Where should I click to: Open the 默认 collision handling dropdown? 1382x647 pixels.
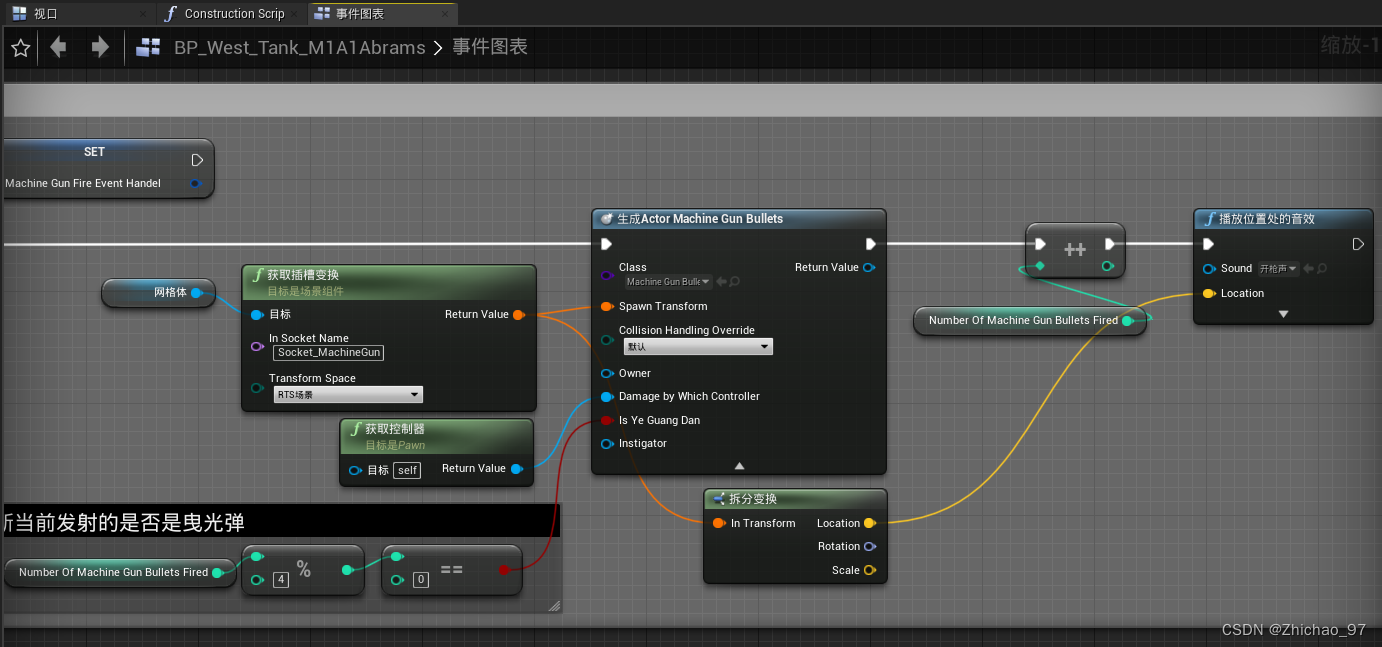pos(698,347)
